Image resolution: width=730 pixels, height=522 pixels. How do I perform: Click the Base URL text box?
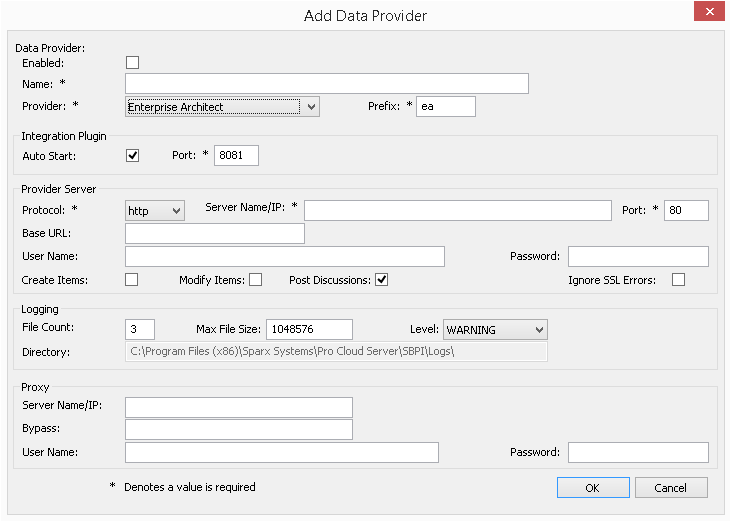coord(214,234)
